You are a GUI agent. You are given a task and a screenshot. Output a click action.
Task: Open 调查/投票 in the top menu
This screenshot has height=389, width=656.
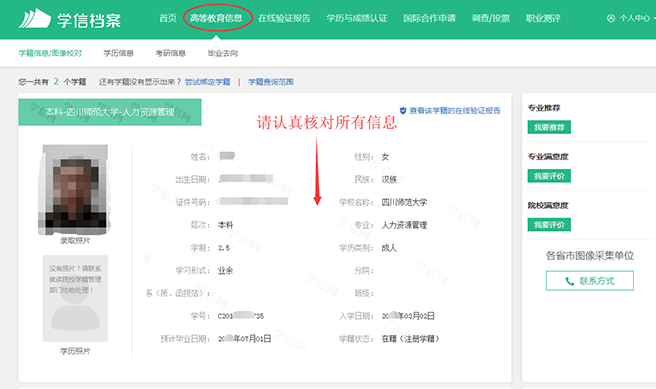[490, 18]
